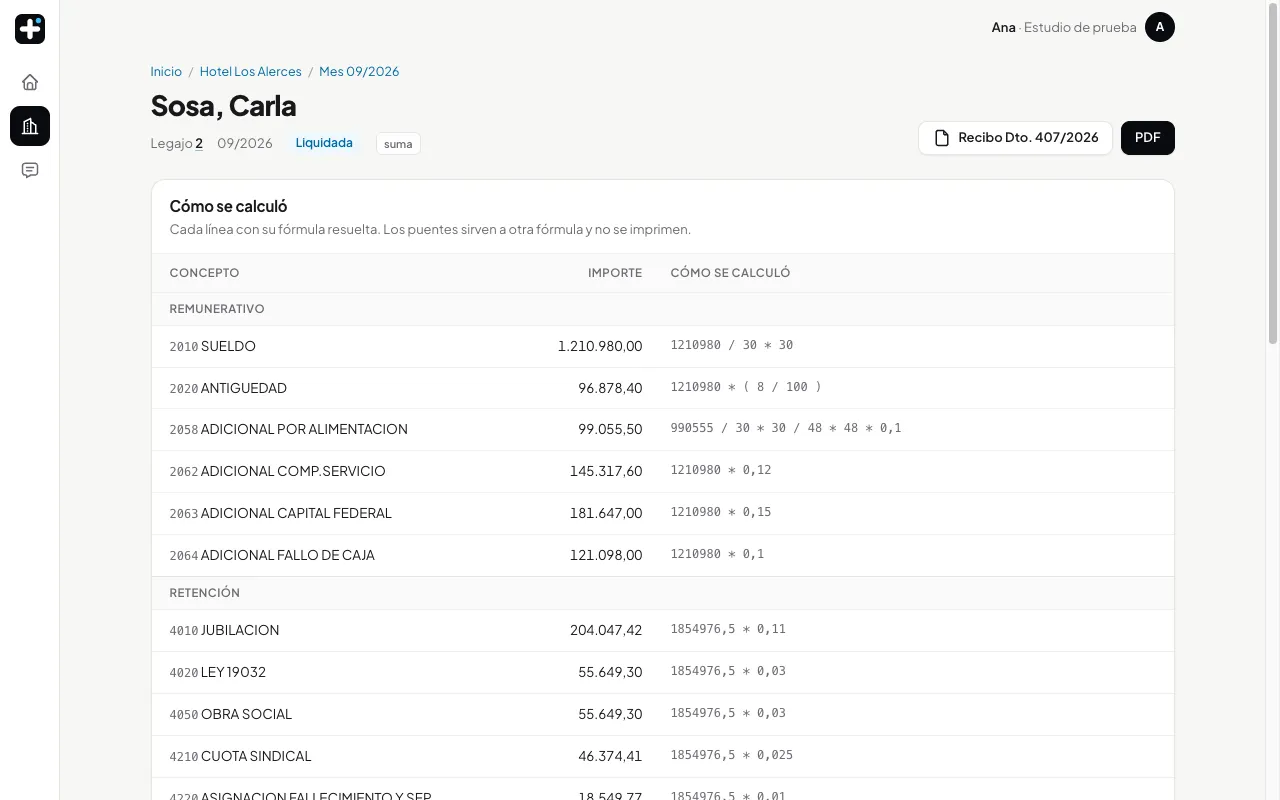Open the home icon in sidebar
Screen dimensions: 1280x800
(x=30, y=82)
